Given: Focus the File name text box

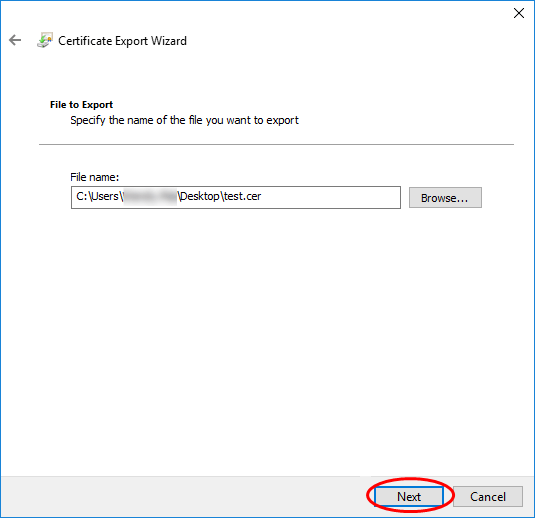Looking at the screenshot, I should coord(236,197).
